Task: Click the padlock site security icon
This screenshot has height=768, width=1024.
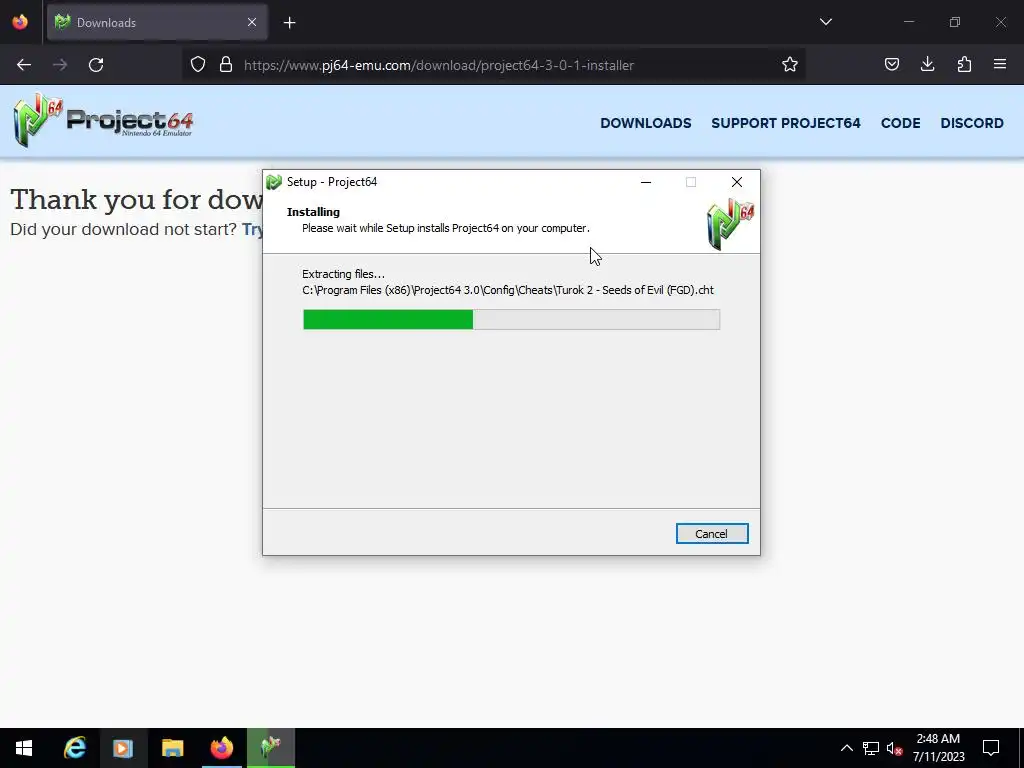Action: (226, 65)
